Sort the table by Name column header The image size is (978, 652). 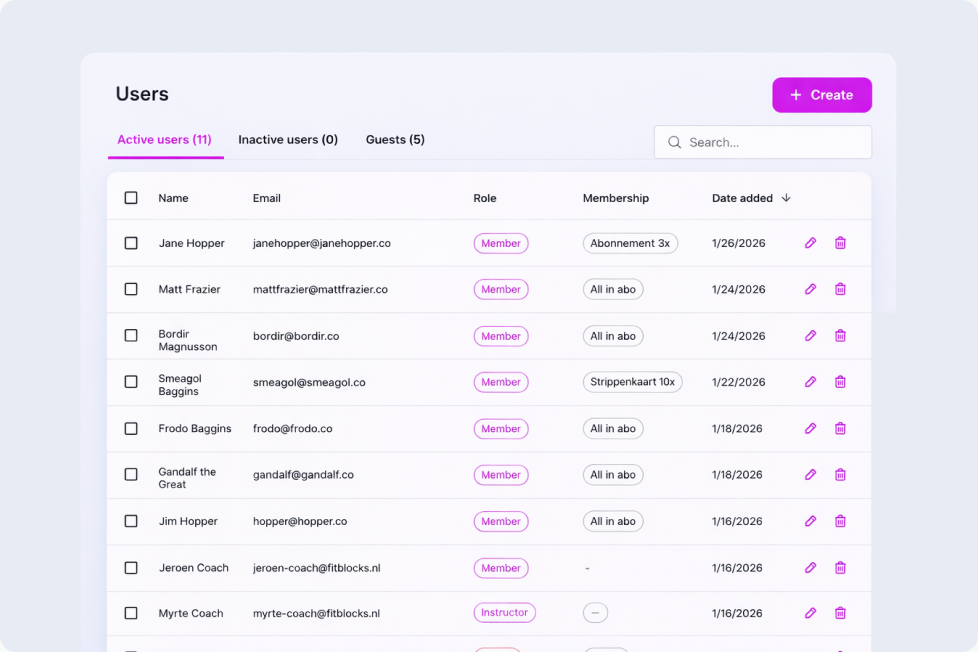pyautogui.click(x=173, y=198)
